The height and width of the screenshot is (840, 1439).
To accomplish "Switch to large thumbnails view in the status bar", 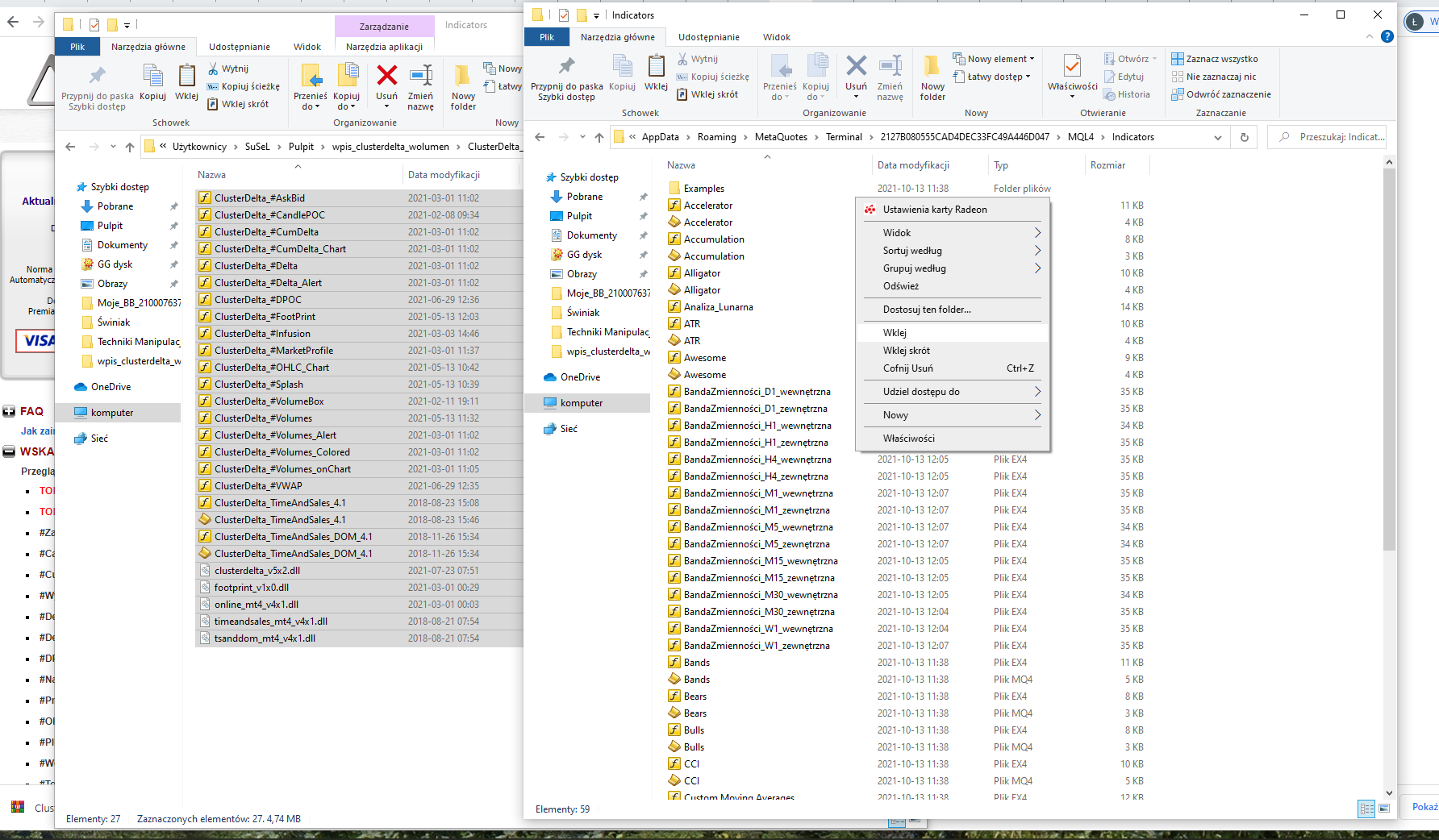I will click(x=1384, y=809).
